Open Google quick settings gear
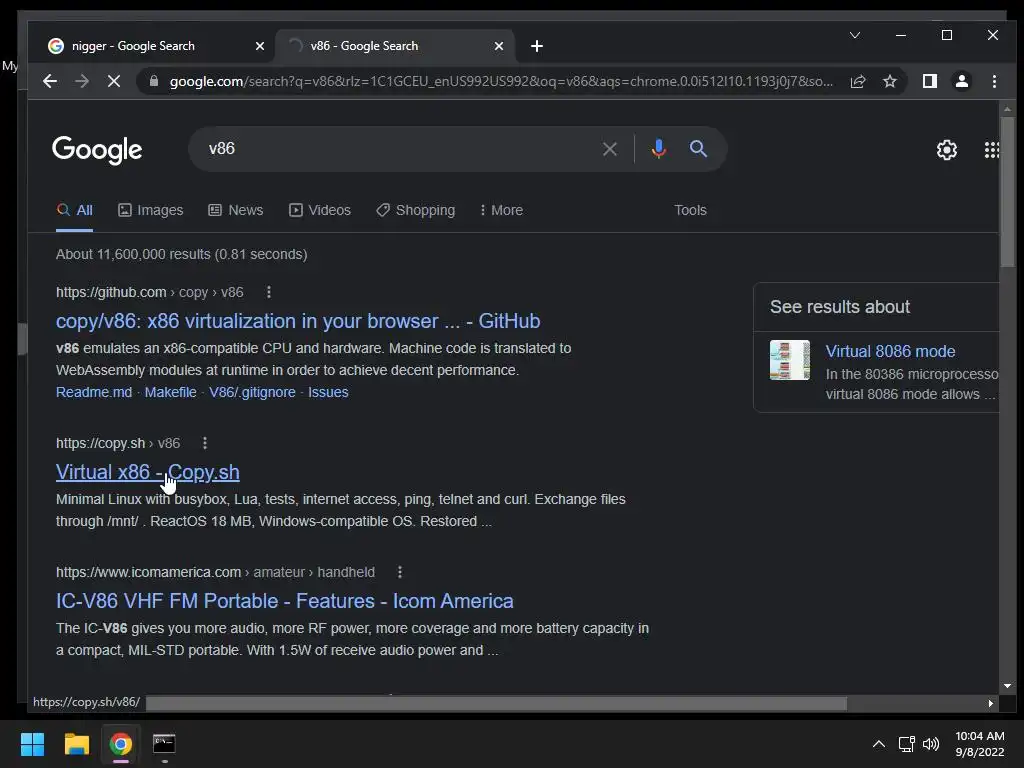 (946, 150)
